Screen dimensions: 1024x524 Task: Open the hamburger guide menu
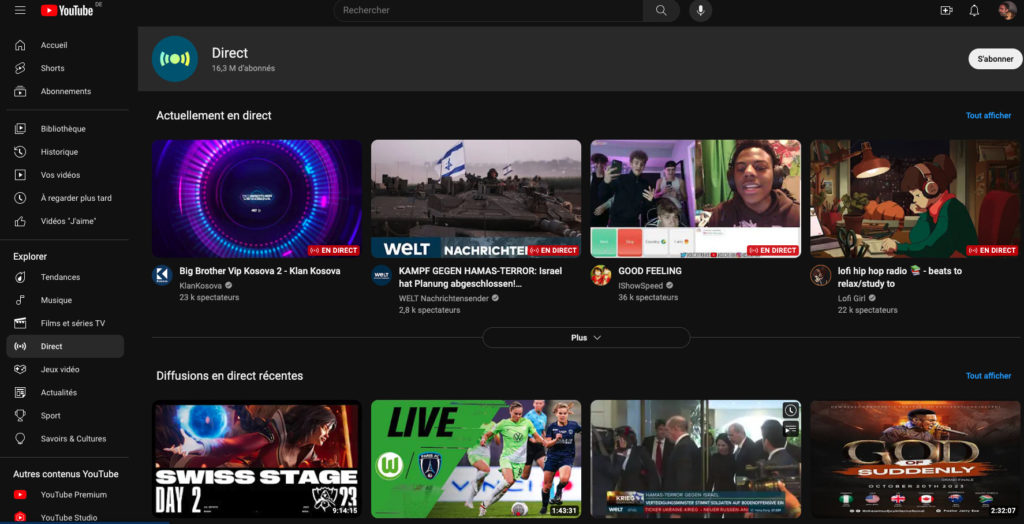pyautogui.click(x=20, y=10)
